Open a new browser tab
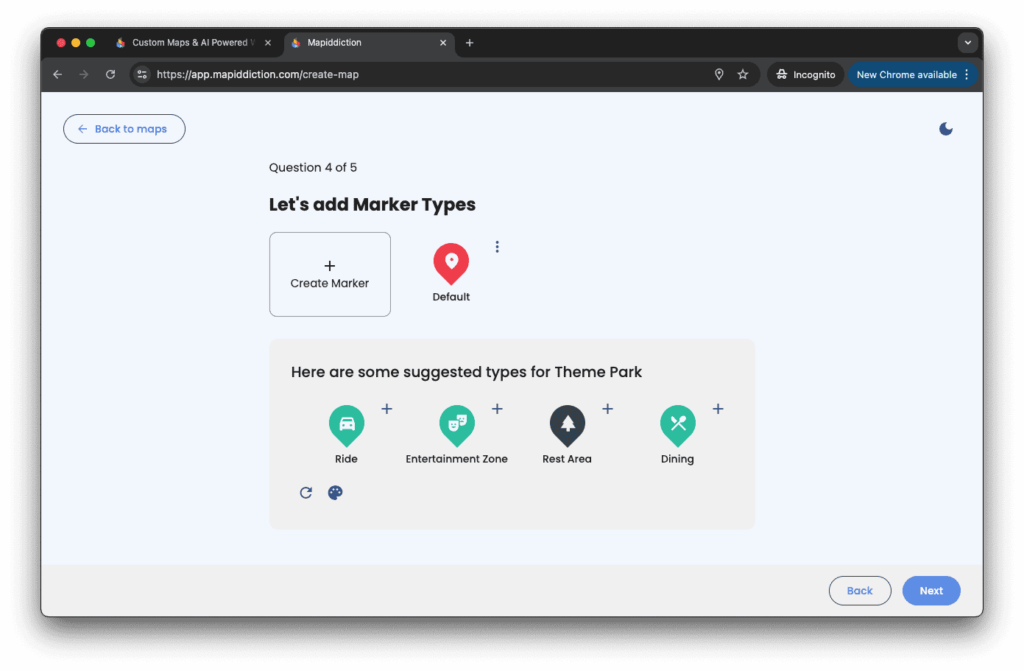The image size is (1024, 671). point(470,43)
